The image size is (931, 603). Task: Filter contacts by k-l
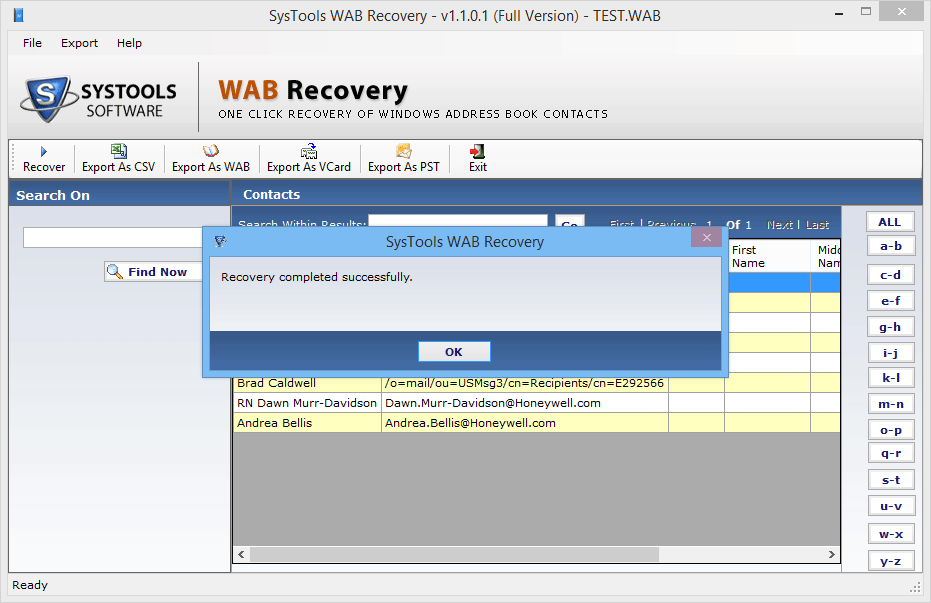pos(891,377)
